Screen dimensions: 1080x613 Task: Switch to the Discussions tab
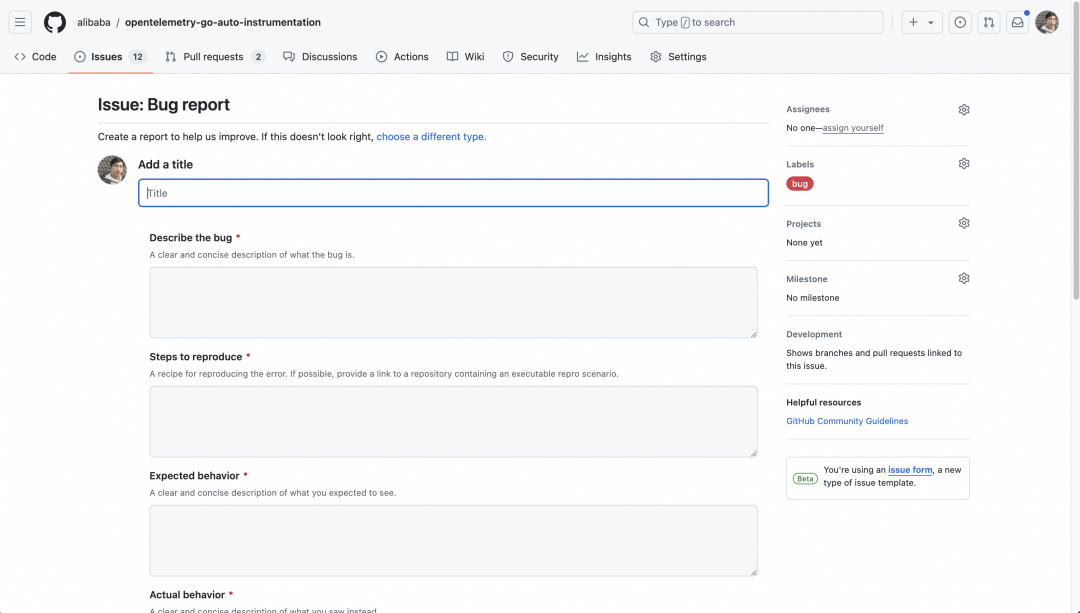pos(320,56)
